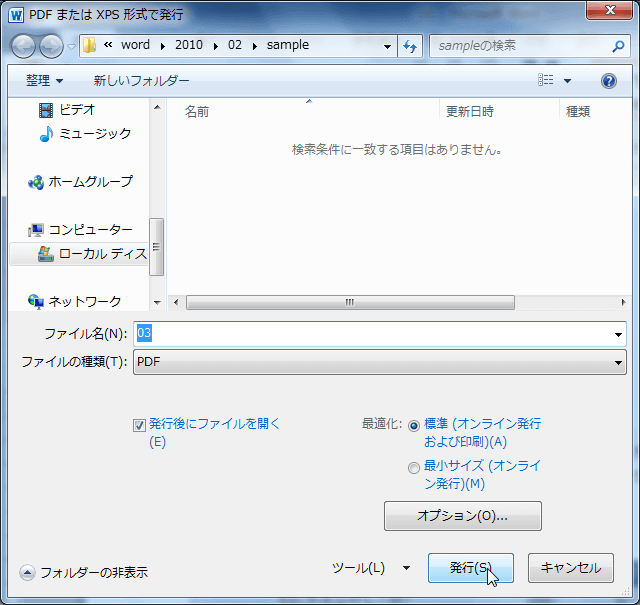Click the refresh button beside address bar
Image resolution: width=640 pixels, height=605 pixels.
coord(410,46)
